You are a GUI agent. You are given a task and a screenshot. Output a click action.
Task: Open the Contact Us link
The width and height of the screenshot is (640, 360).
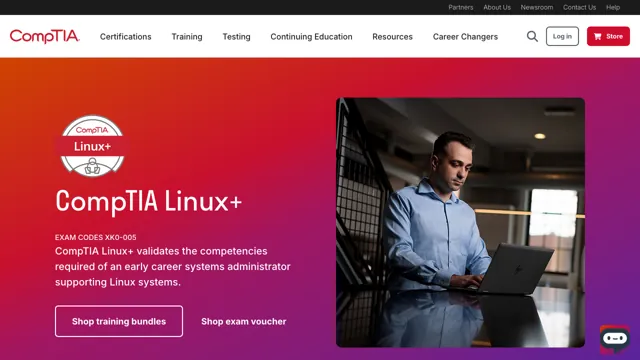[x=579, y=7]
